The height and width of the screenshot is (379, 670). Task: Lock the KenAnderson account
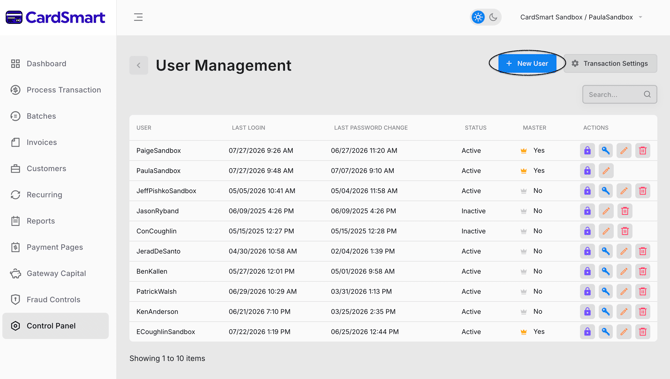coord(587,311)
